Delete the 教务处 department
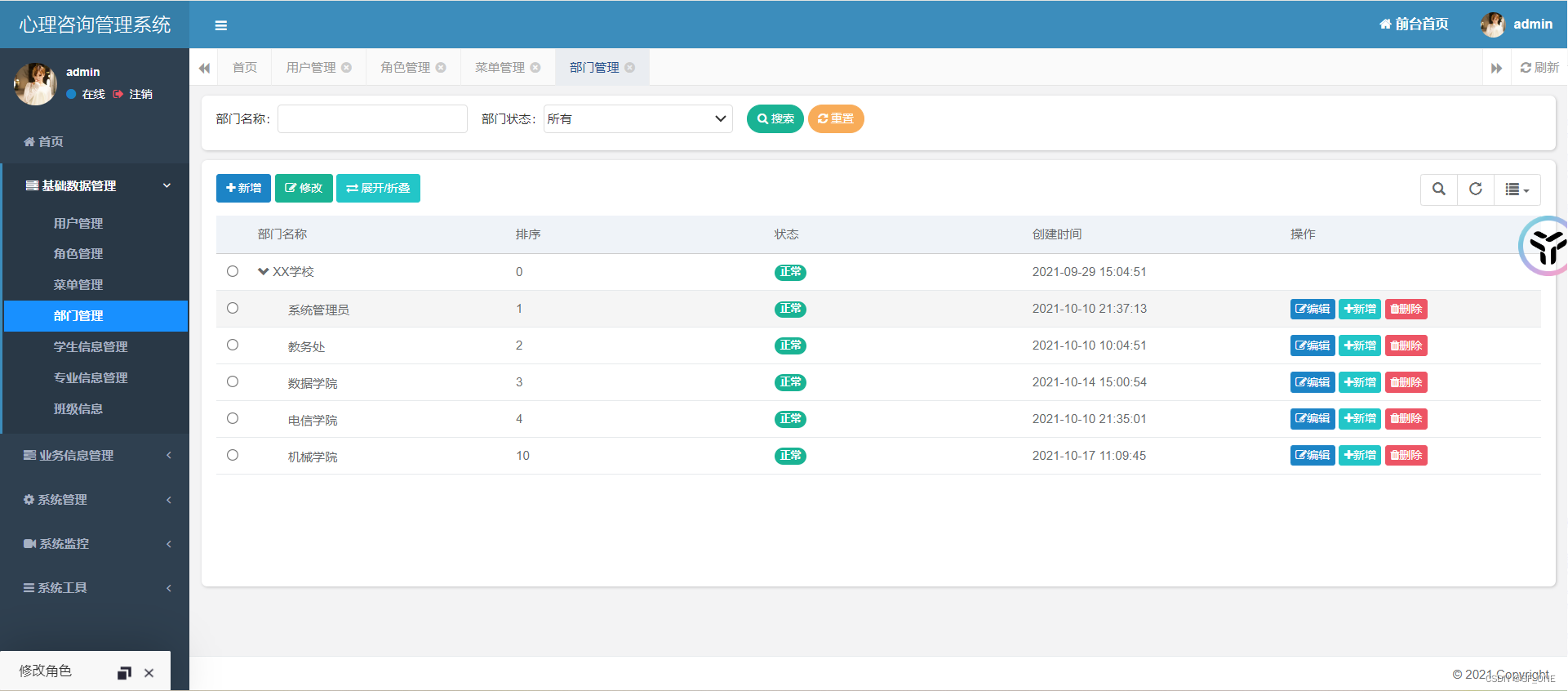The width and height of the screenshot is (1568, 691). [1406, 345]
